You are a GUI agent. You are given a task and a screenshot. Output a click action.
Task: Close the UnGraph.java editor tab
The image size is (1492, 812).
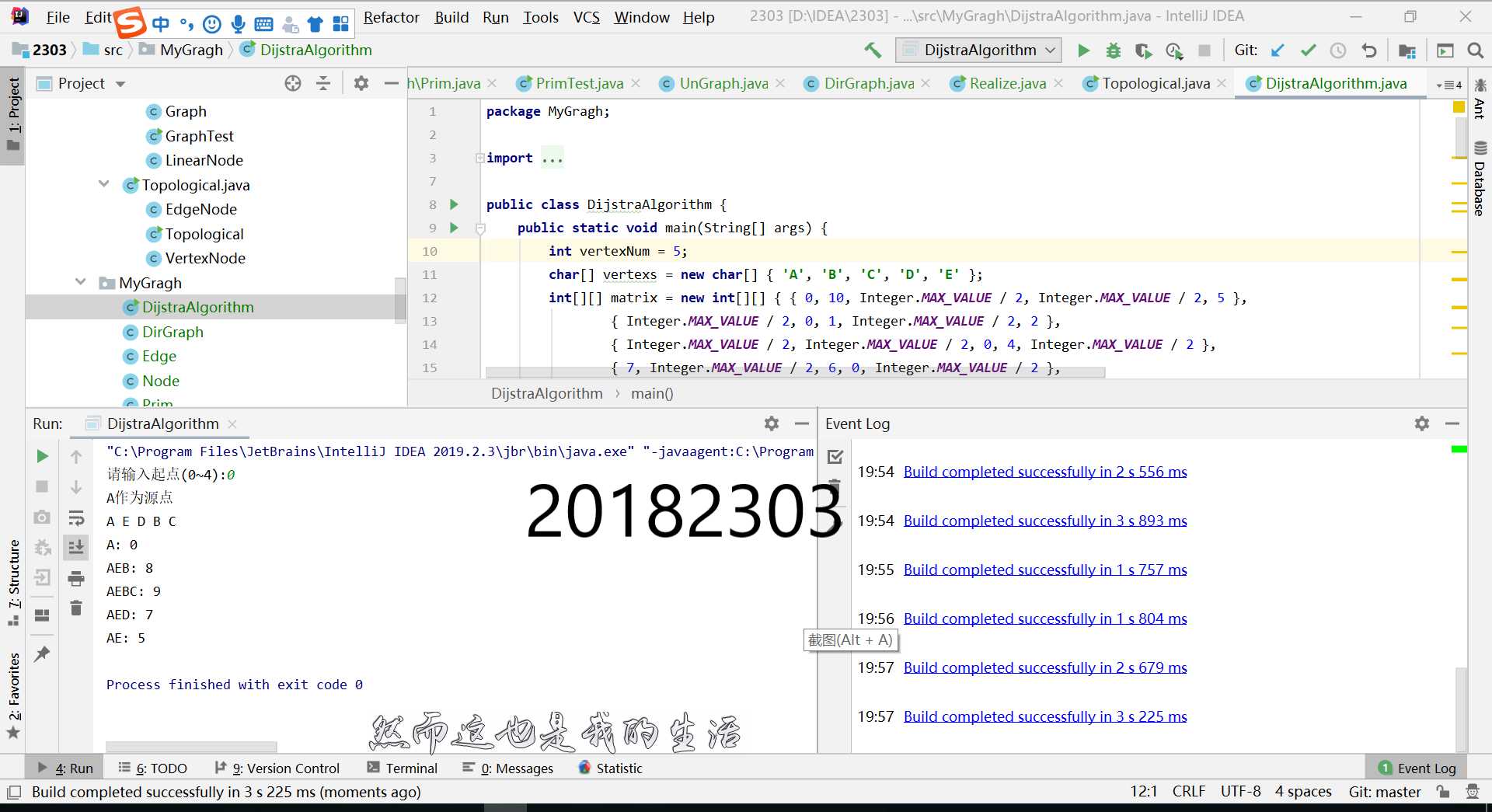pos(780,83)
